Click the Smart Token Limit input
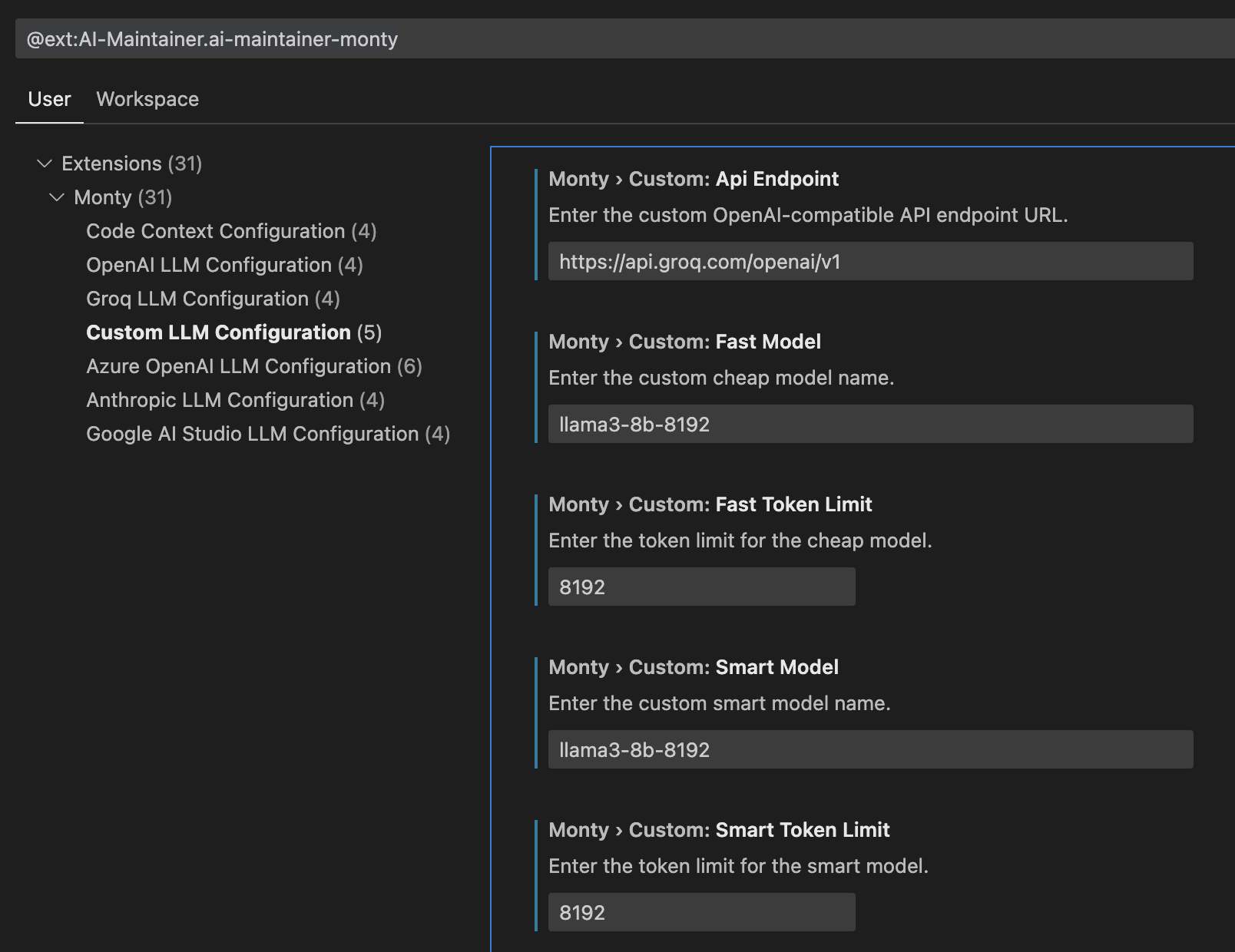 click(x=700, y=912)
